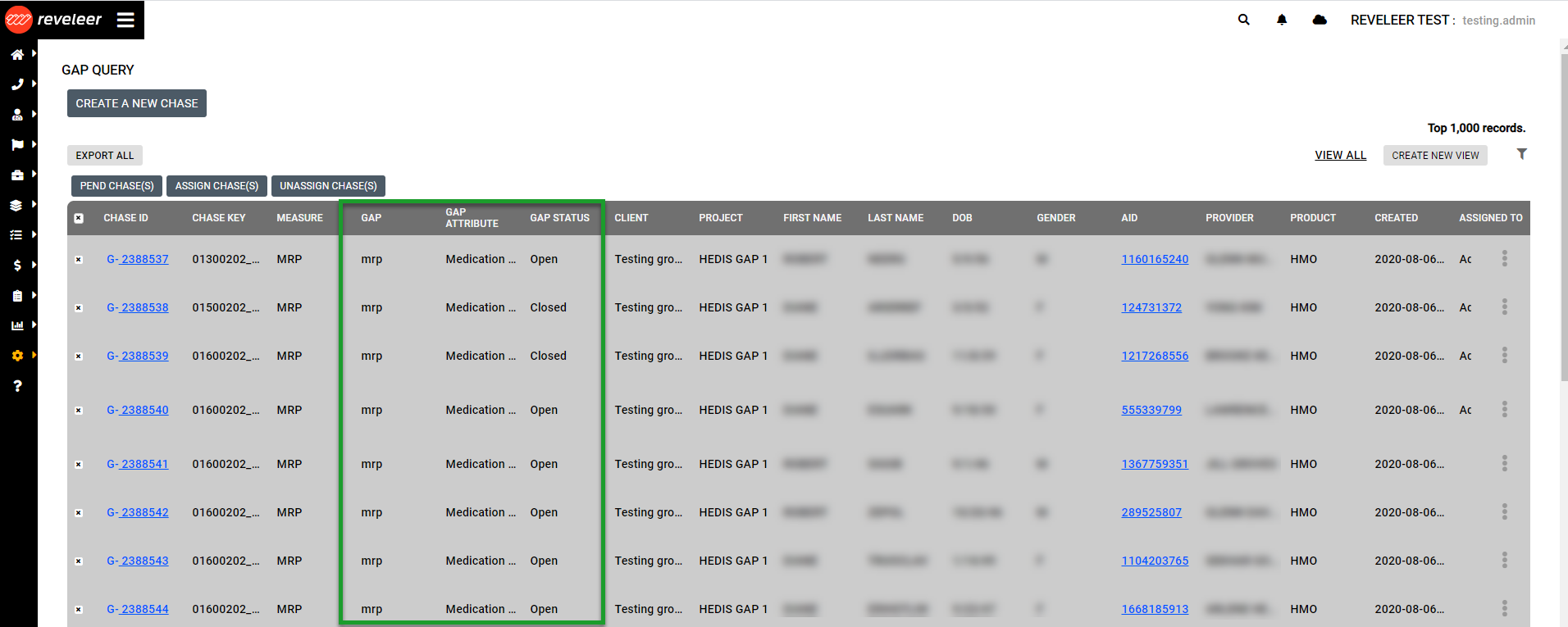This screenshot has height=627, width=1568.
Task: Expand the task list sidebar submenu arrow
Action: point(34,234)
